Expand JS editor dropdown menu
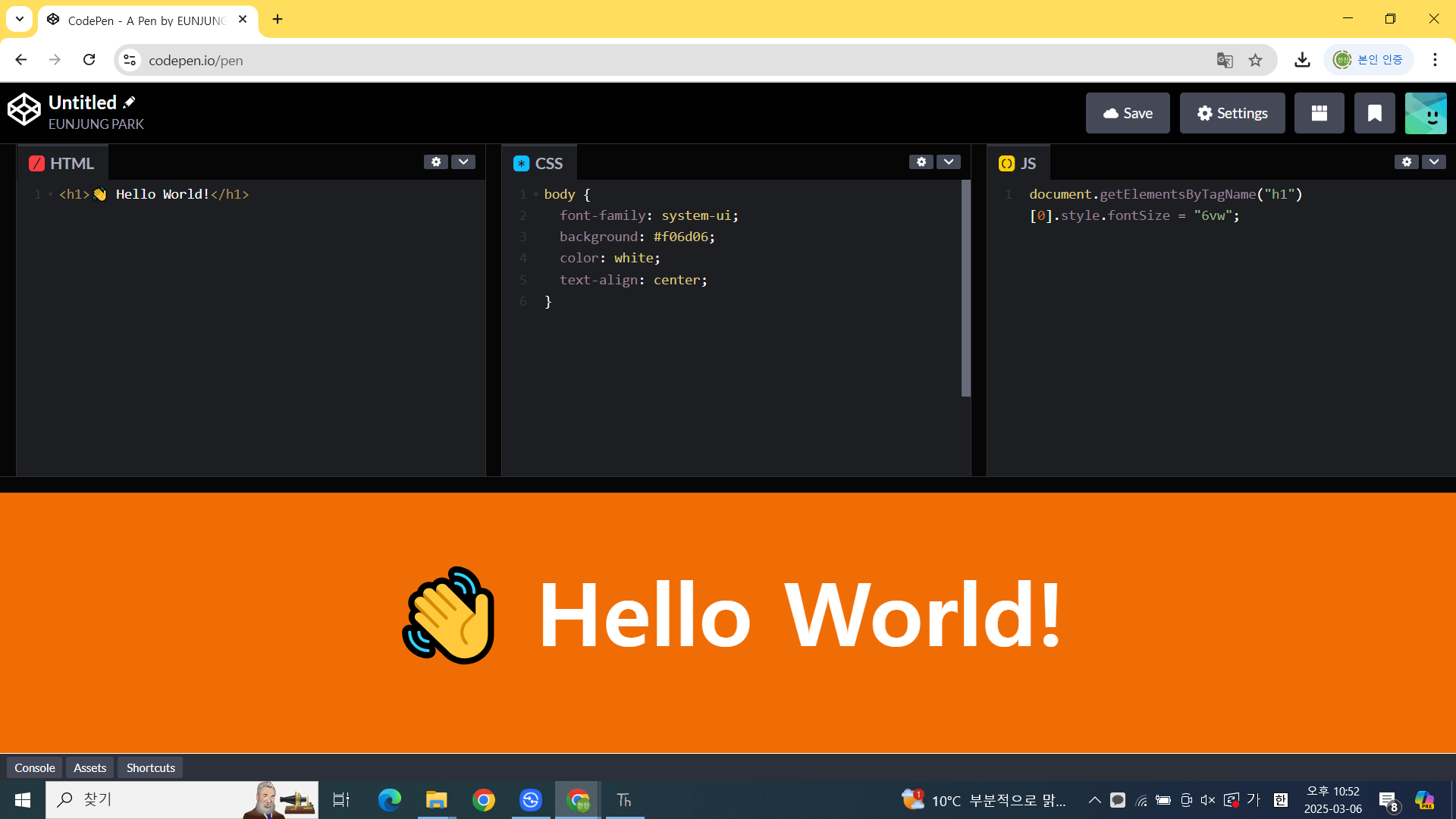This screenshot has width=1456, height=819. pyautogui.click(x=1434, y=162)
